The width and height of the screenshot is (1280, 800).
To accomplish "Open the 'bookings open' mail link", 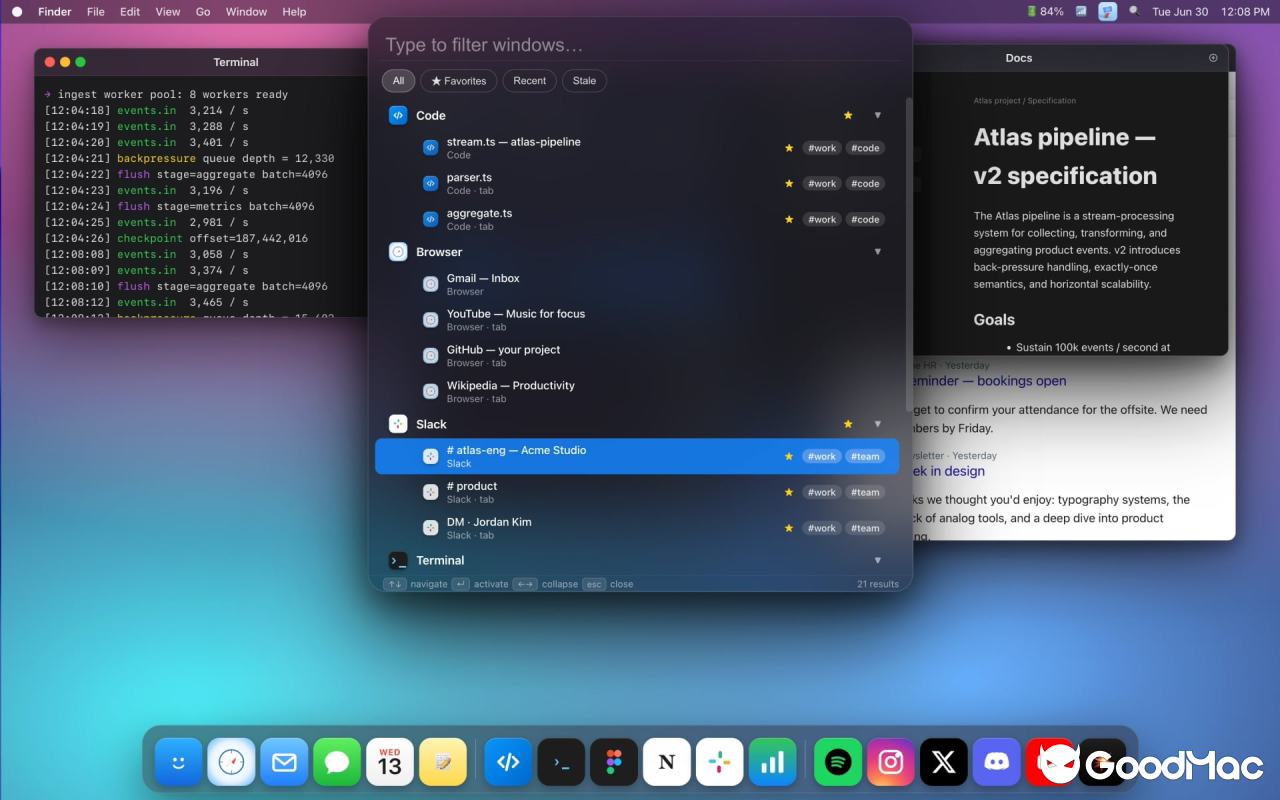I will (988, 381).
